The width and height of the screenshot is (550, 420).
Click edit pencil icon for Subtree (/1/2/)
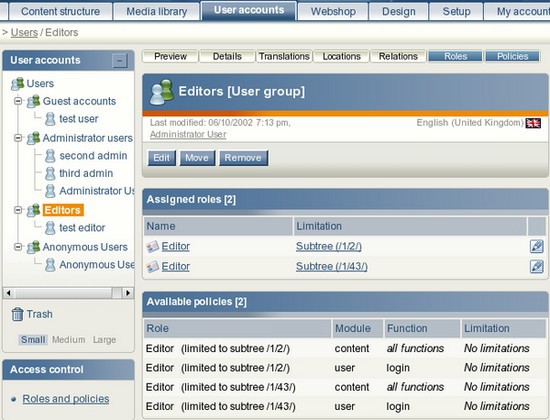[537, 246]
